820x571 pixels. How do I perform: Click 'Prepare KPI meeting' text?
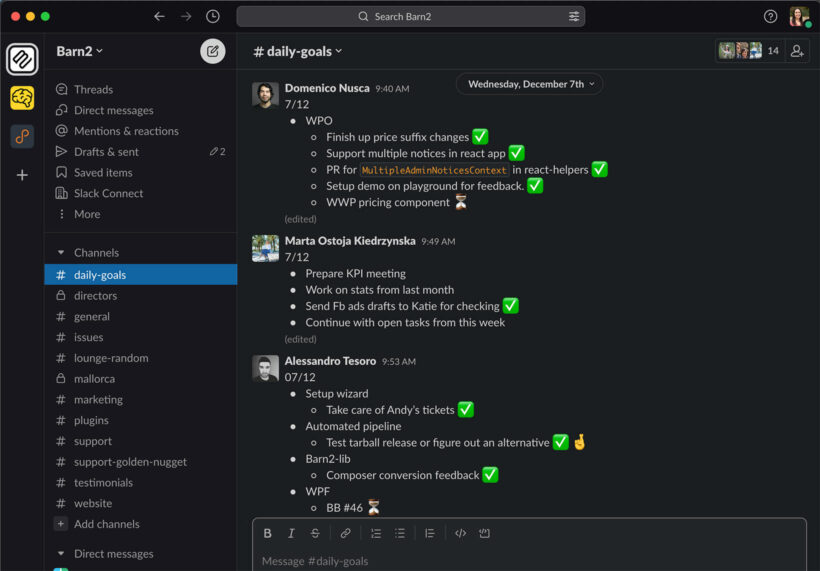pos(356,273)
